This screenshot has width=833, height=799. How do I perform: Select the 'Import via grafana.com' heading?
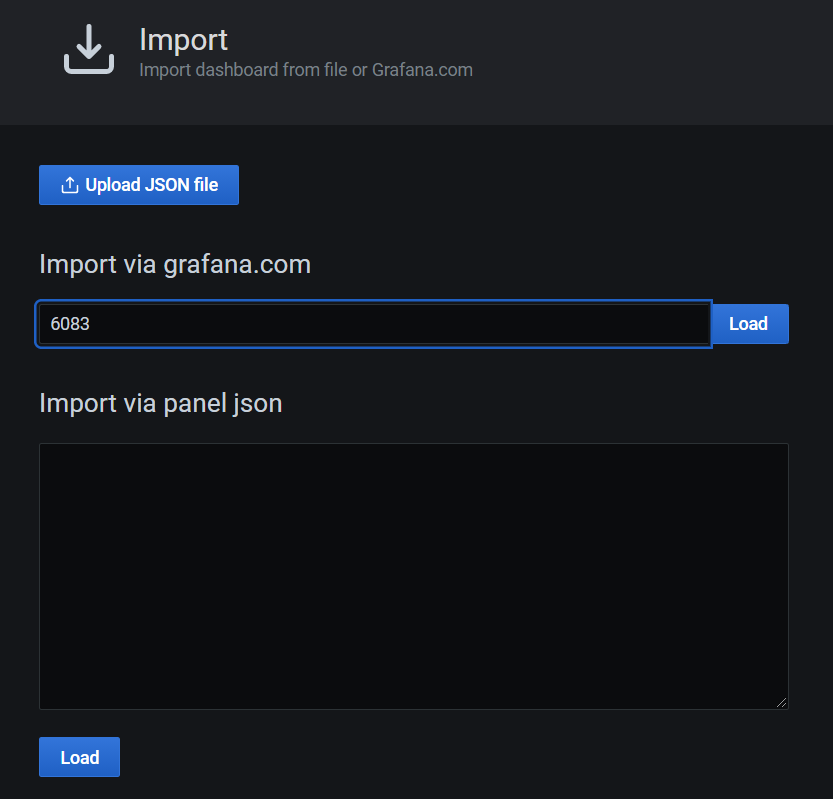pyautogui.click(x=175, y=264)
